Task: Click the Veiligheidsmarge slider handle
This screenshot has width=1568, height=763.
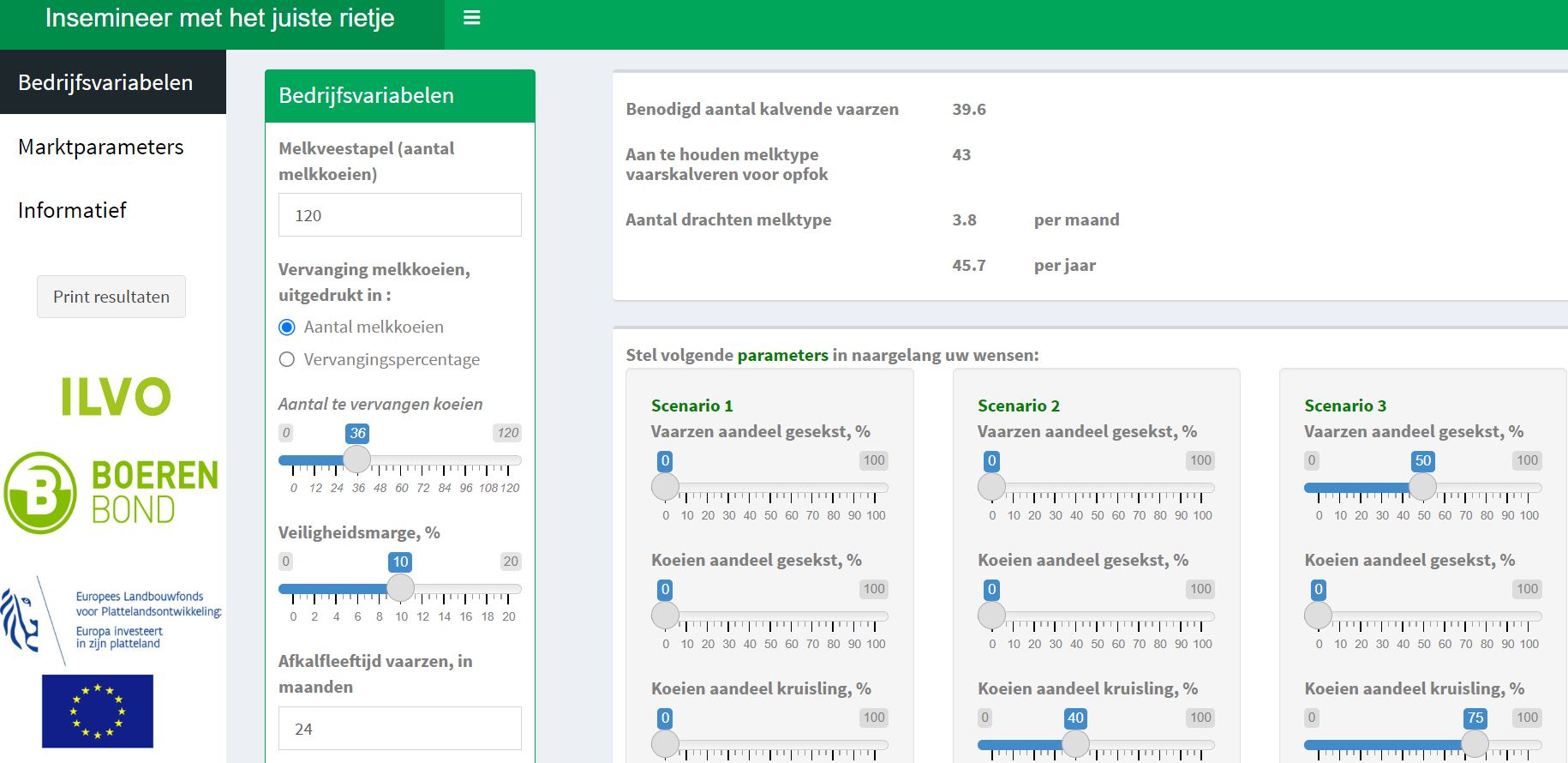Action: 400,588
